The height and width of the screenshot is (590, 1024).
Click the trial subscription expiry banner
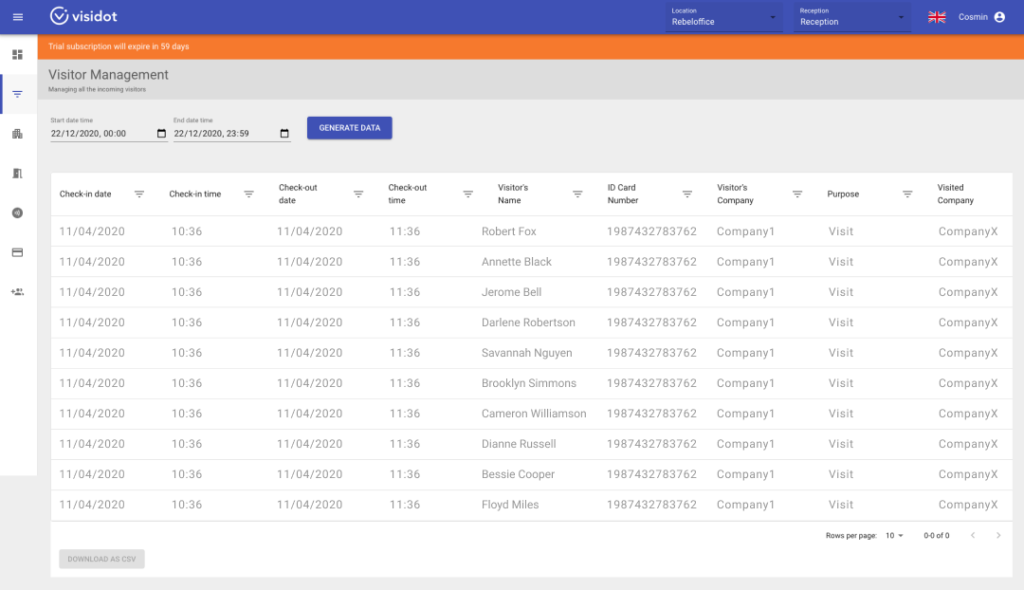(x=530, y=47)
